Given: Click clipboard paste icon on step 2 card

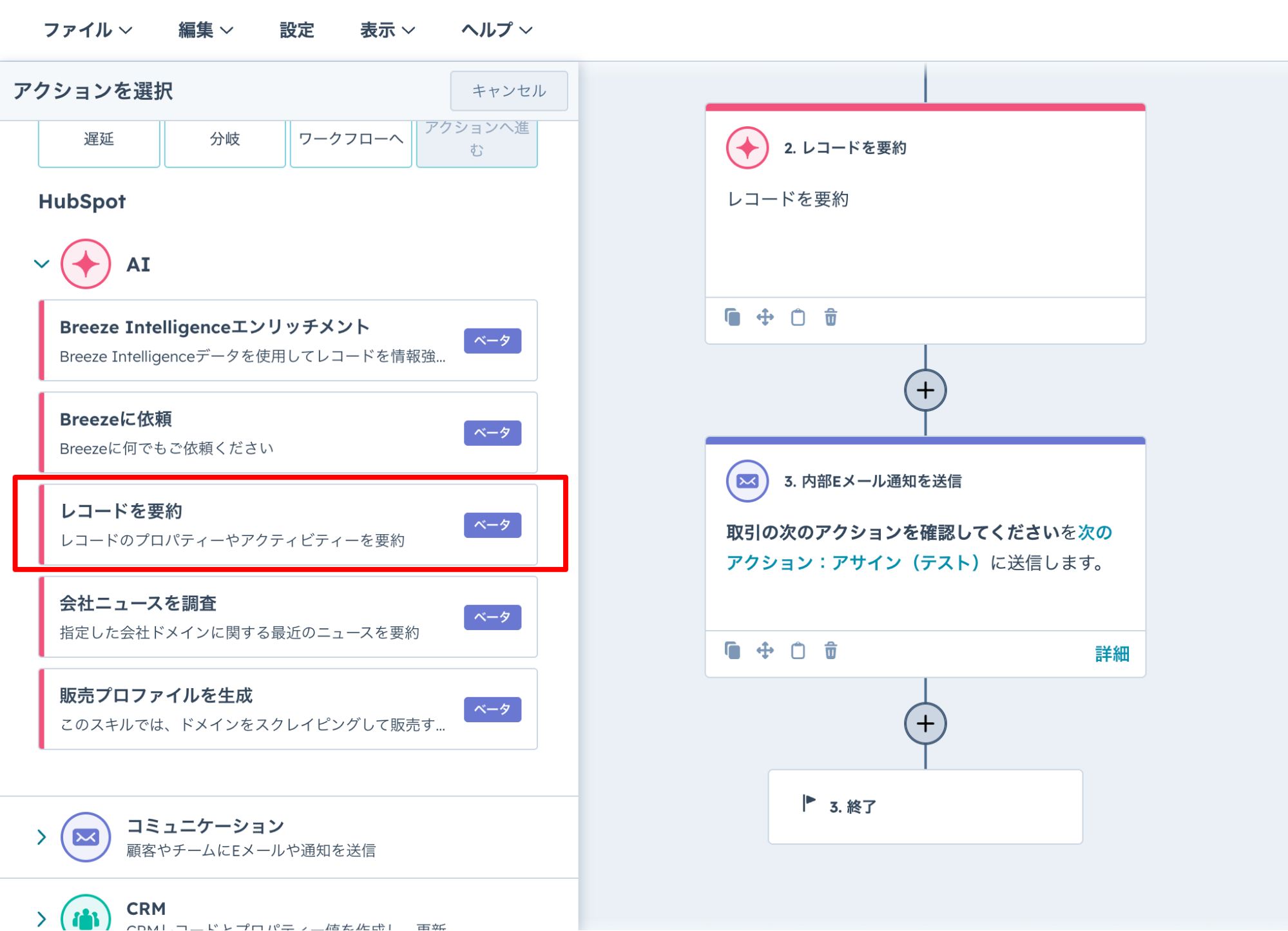Looking at the screenshot, I should 798,317.
